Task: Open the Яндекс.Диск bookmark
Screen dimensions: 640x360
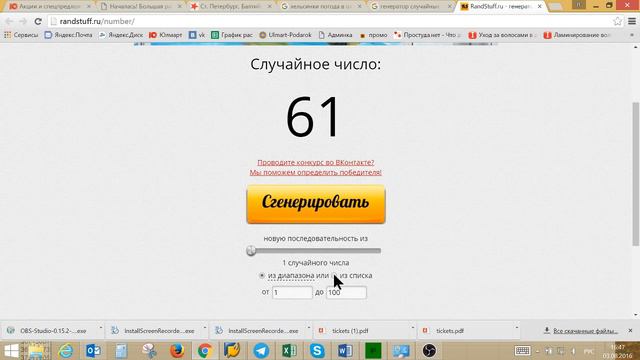Action: (121, 35)
